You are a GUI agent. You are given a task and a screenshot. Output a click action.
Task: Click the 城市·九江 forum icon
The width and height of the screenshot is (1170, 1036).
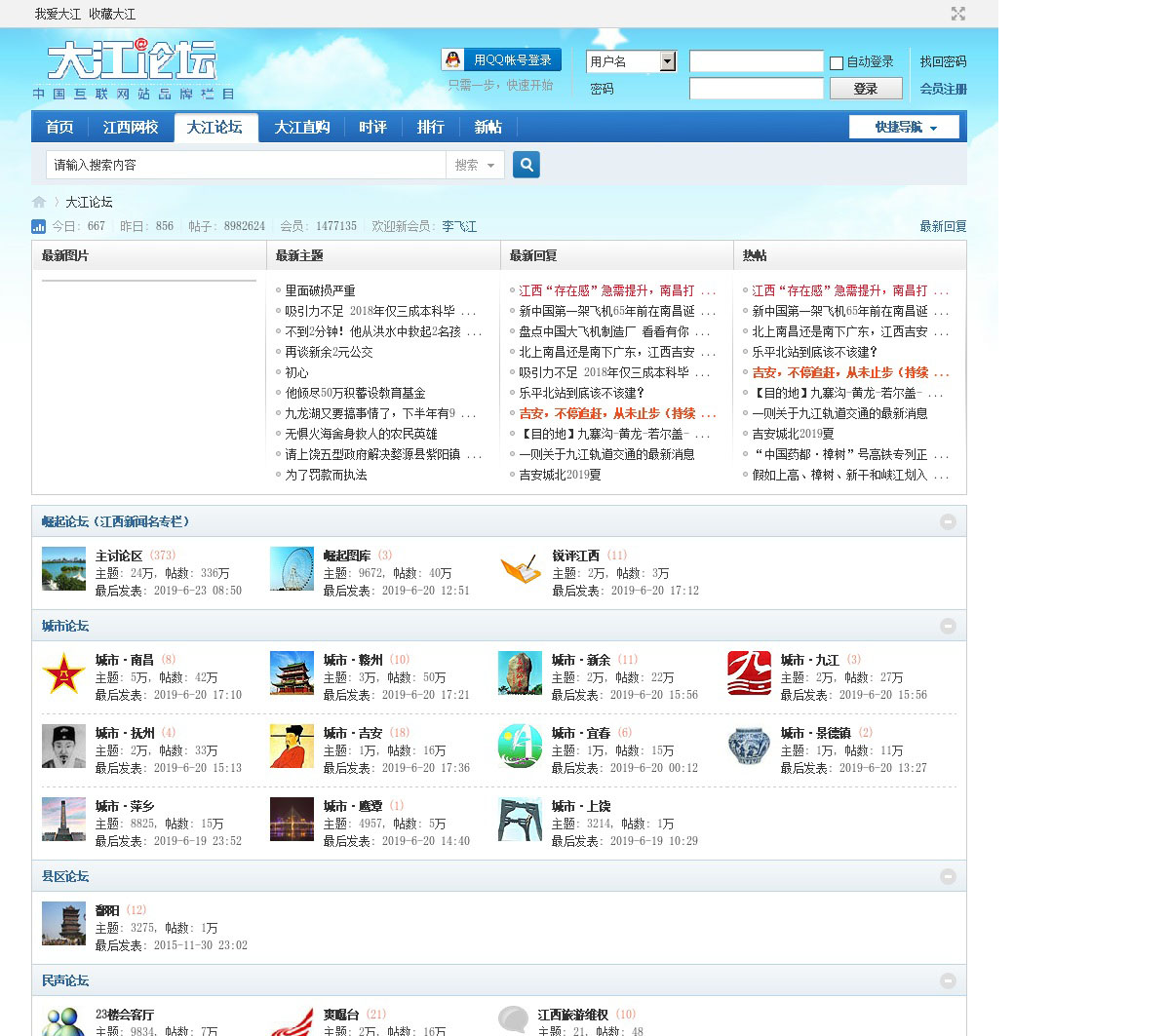click(x=749, y=673)
